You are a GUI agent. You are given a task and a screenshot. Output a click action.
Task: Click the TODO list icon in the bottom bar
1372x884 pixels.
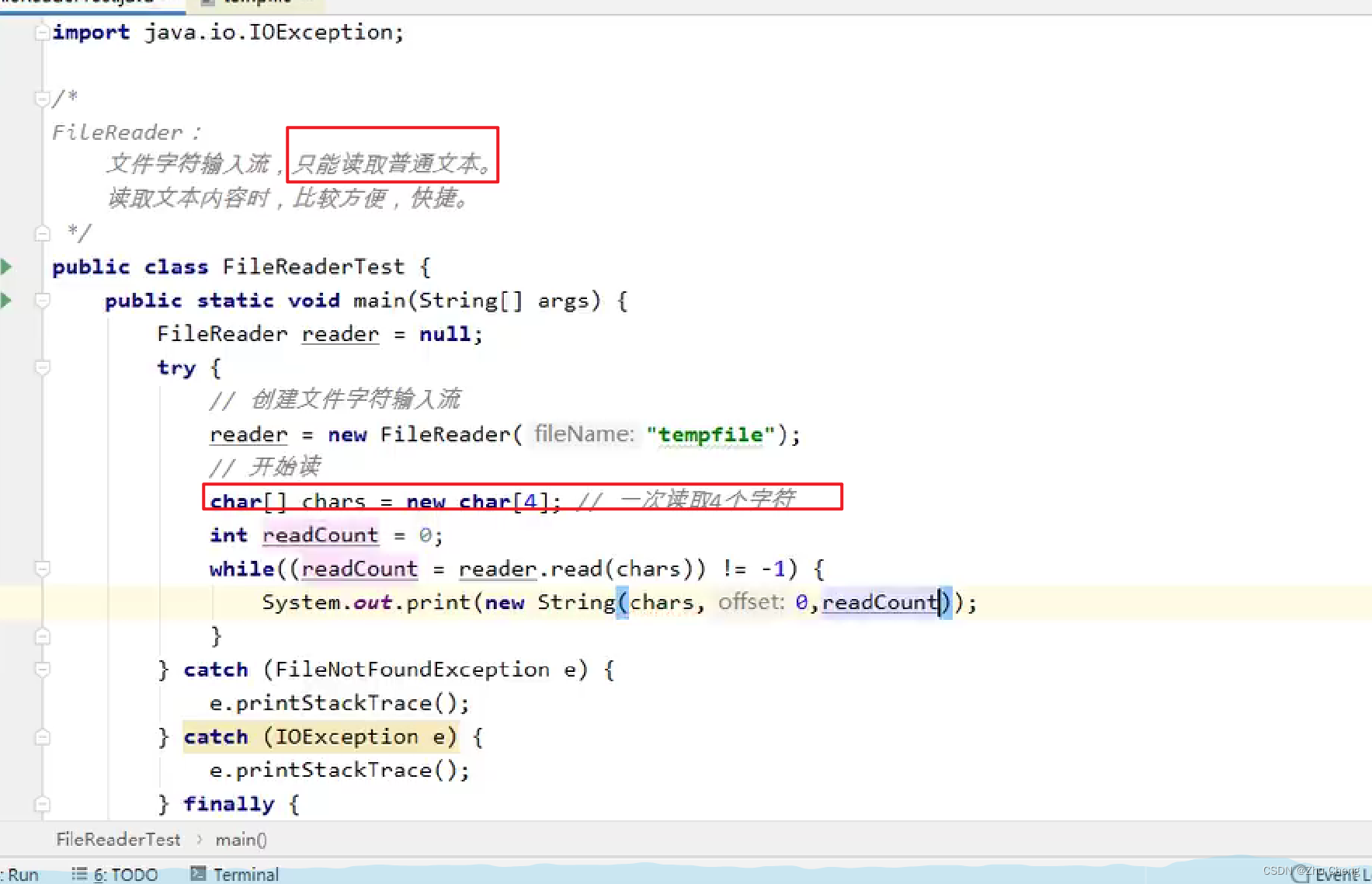coord(79,873)
